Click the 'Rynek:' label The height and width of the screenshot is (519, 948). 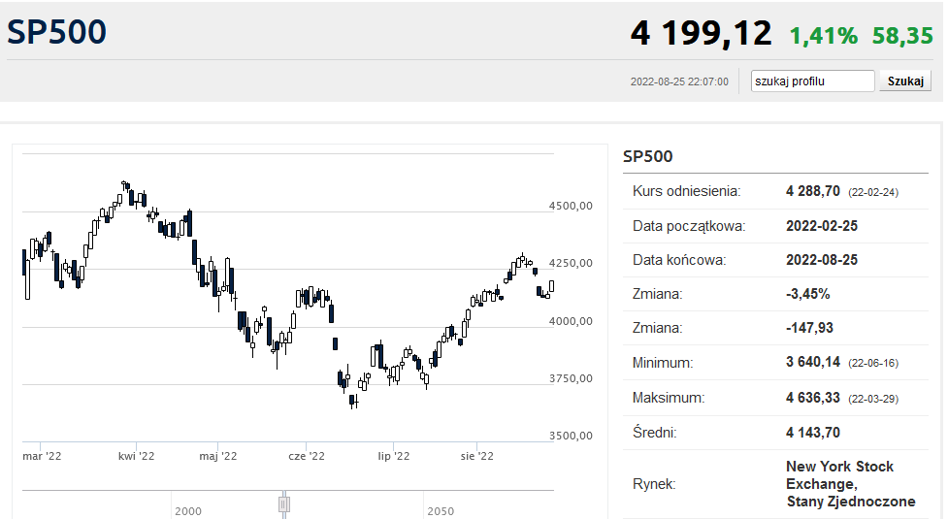coord(654,484)
